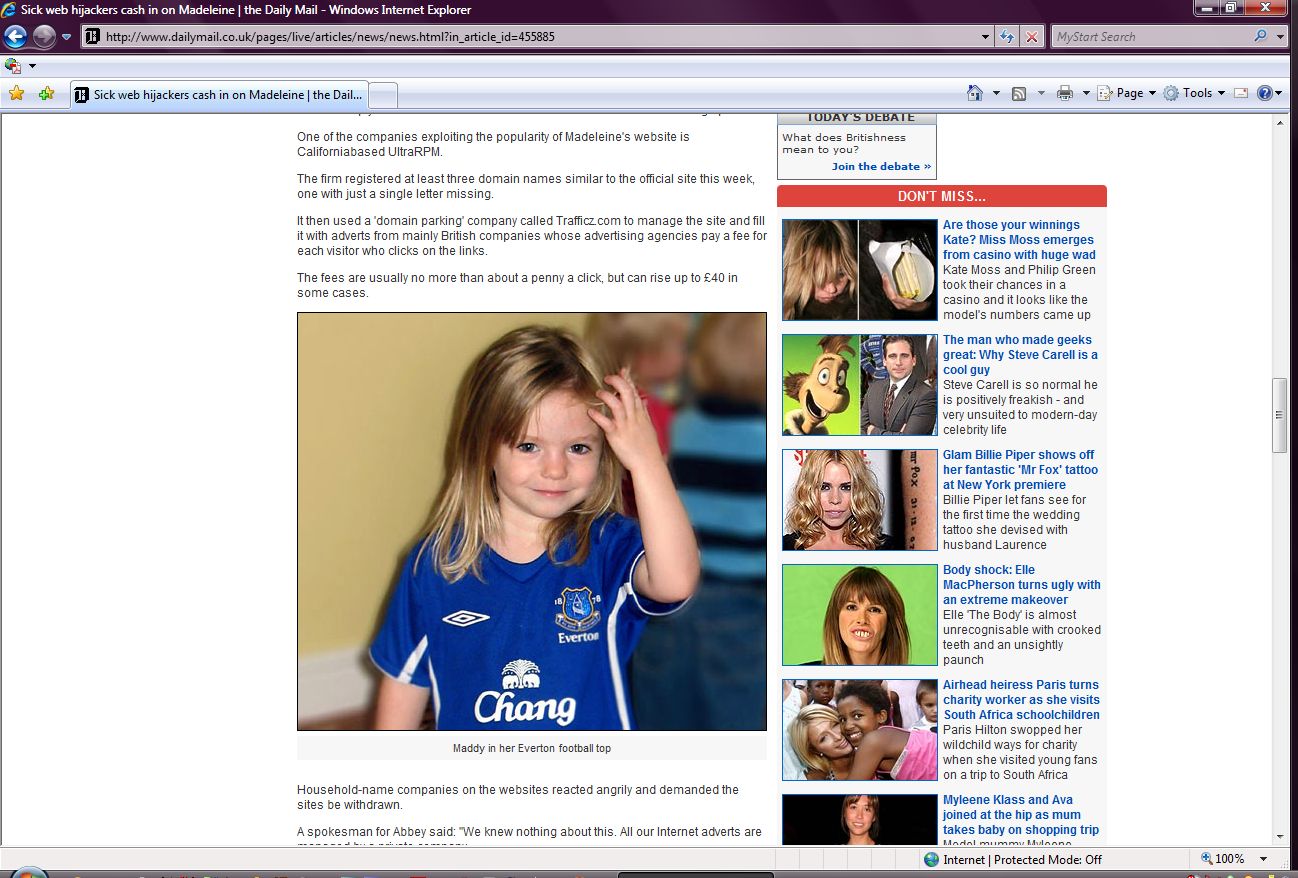This screenshot has height=878, width=1298.
Task: Open Favorites Center star icon
Action: tap(16, 94)
